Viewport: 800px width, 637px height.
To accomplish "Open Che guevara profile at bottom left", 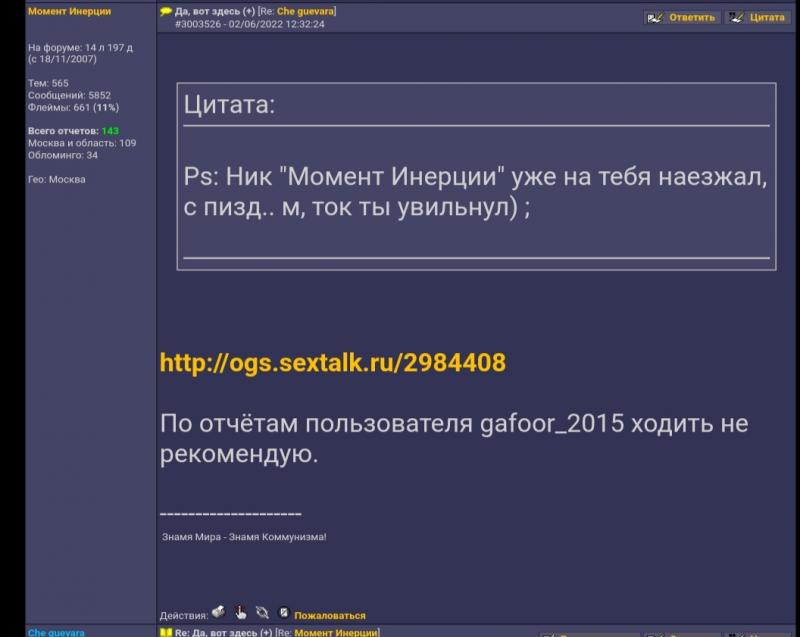I will (x=56, y=632).
